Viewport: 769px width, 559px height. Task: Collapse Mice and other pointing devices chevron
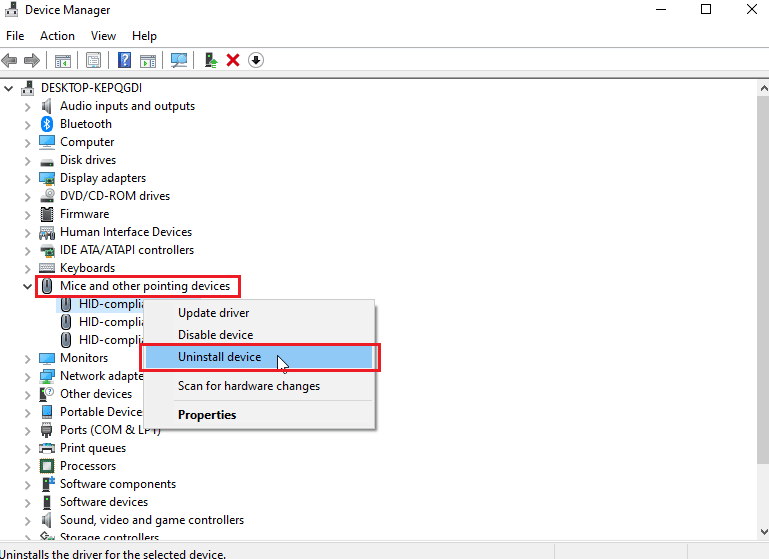click(27, 286)
